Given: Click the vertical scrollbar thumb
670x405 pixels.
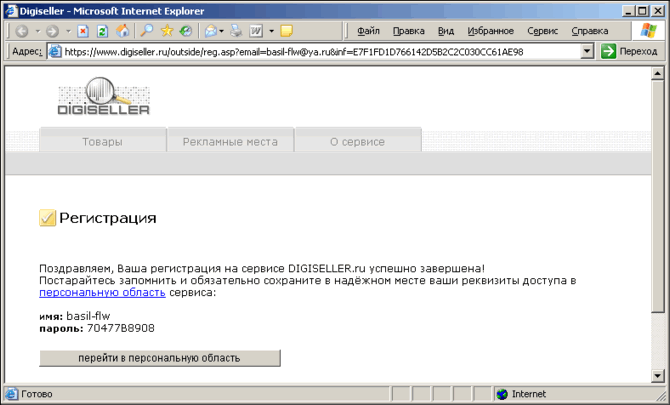Looking at the screenshot, I should [x=658, y=197].
